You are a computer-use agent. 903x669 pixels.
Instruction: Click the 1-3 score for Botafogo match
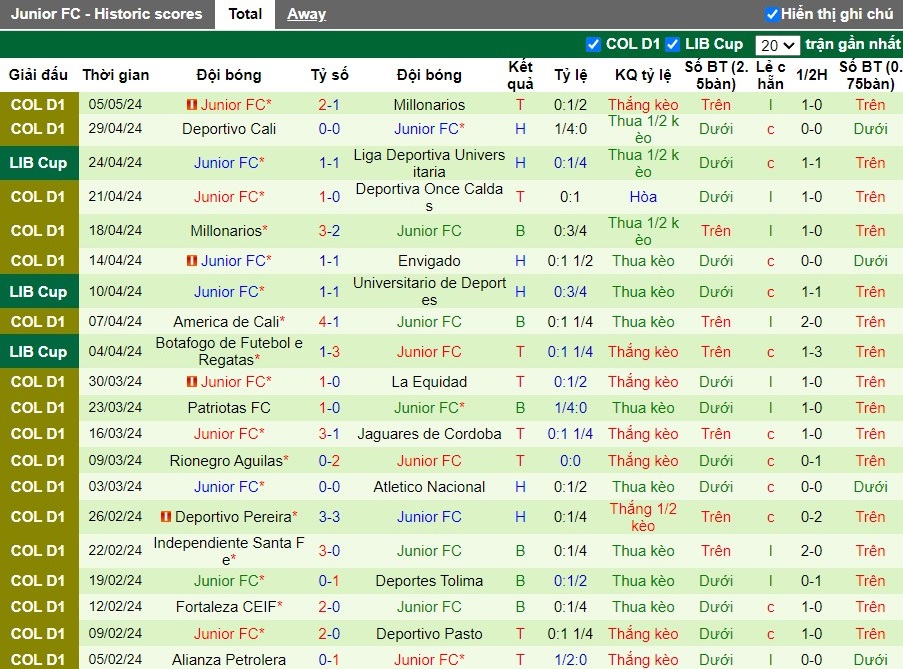[x=329, y=352]
